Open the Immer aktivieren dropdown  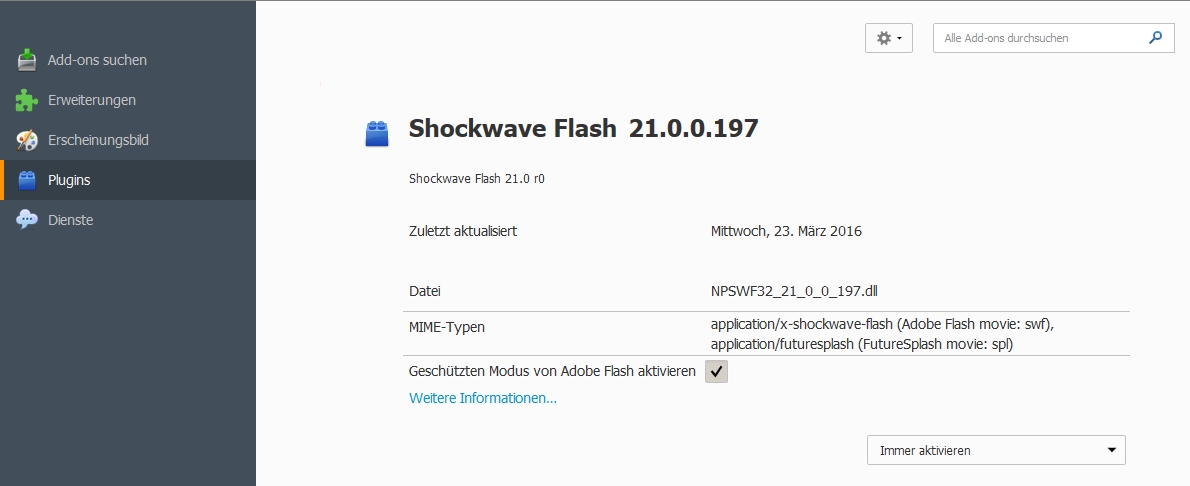pos(995,450)
